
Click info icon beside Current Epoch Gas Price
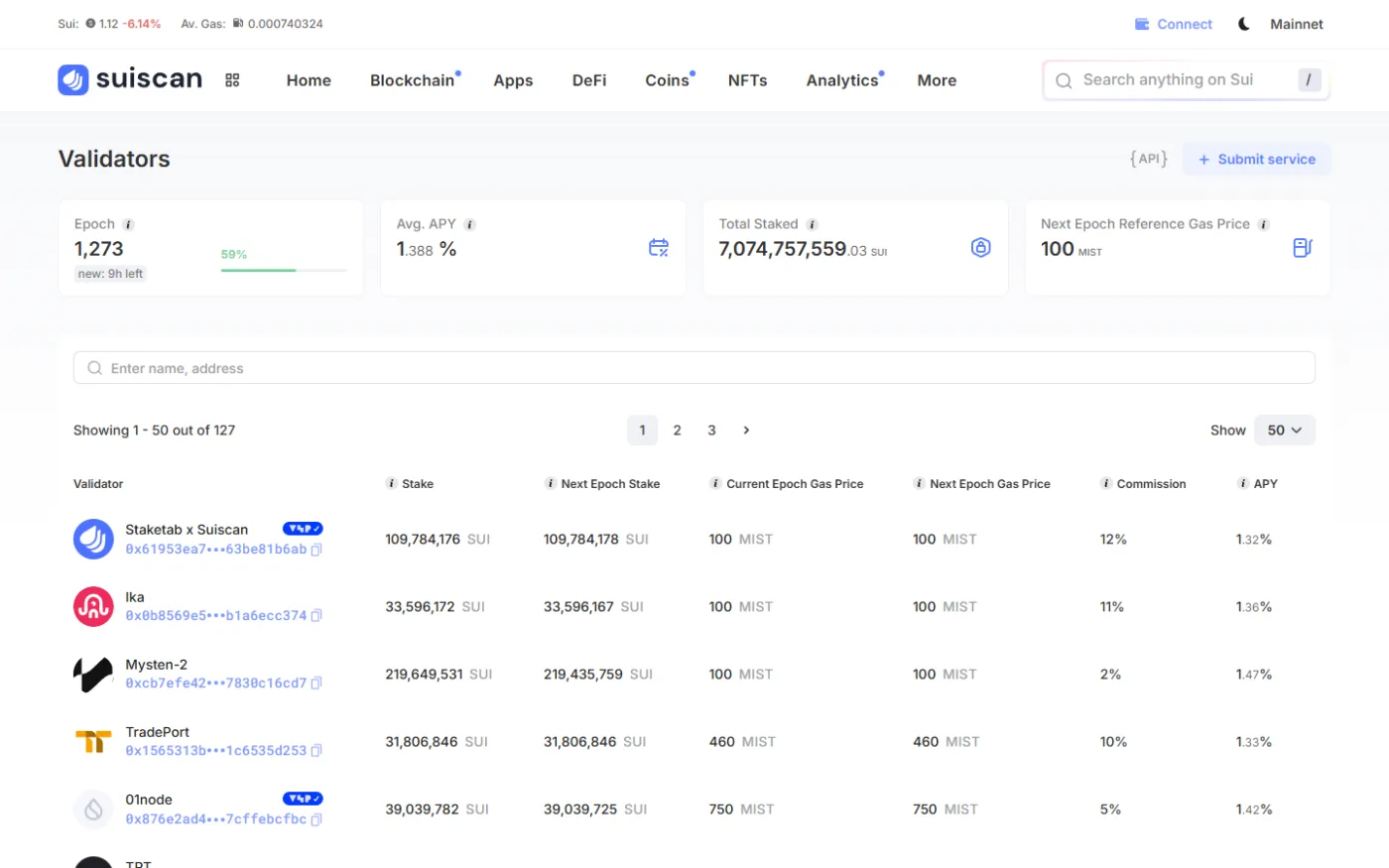click(x=715, y=483)
